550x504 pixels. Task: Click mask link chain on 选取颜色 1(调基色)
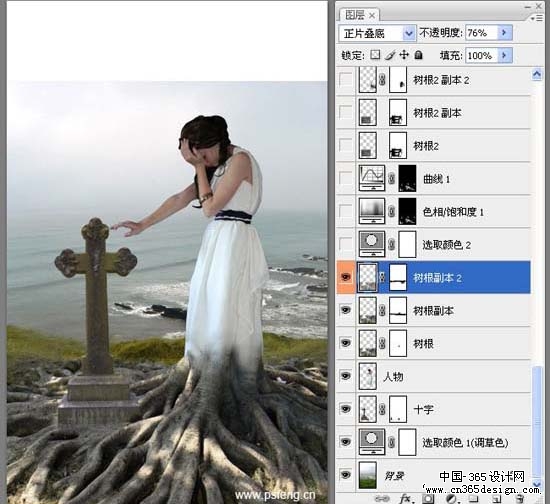[x=391, y=442]
